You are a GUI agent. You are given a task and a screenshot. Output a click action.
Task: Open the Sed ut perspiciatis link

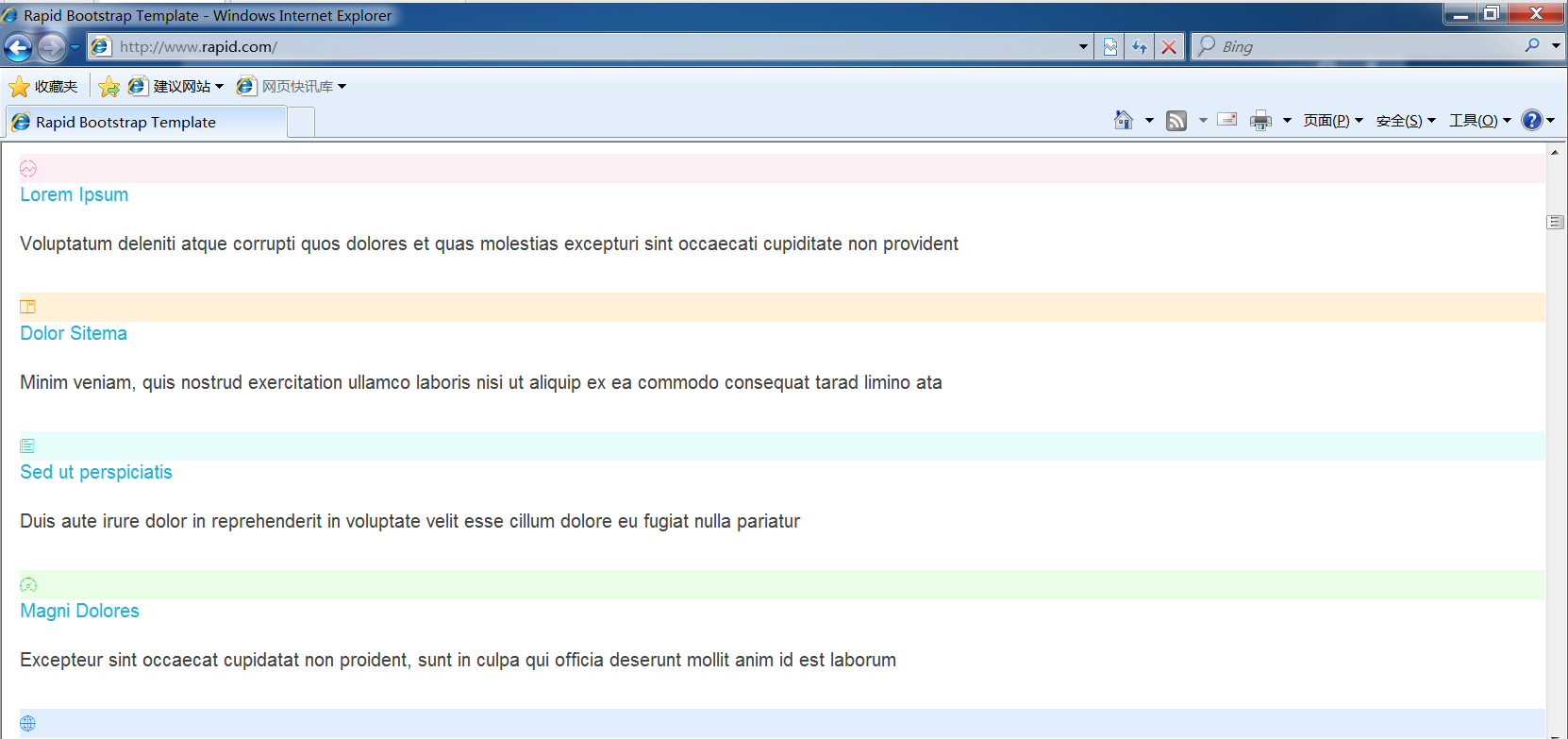click(96, 472)
